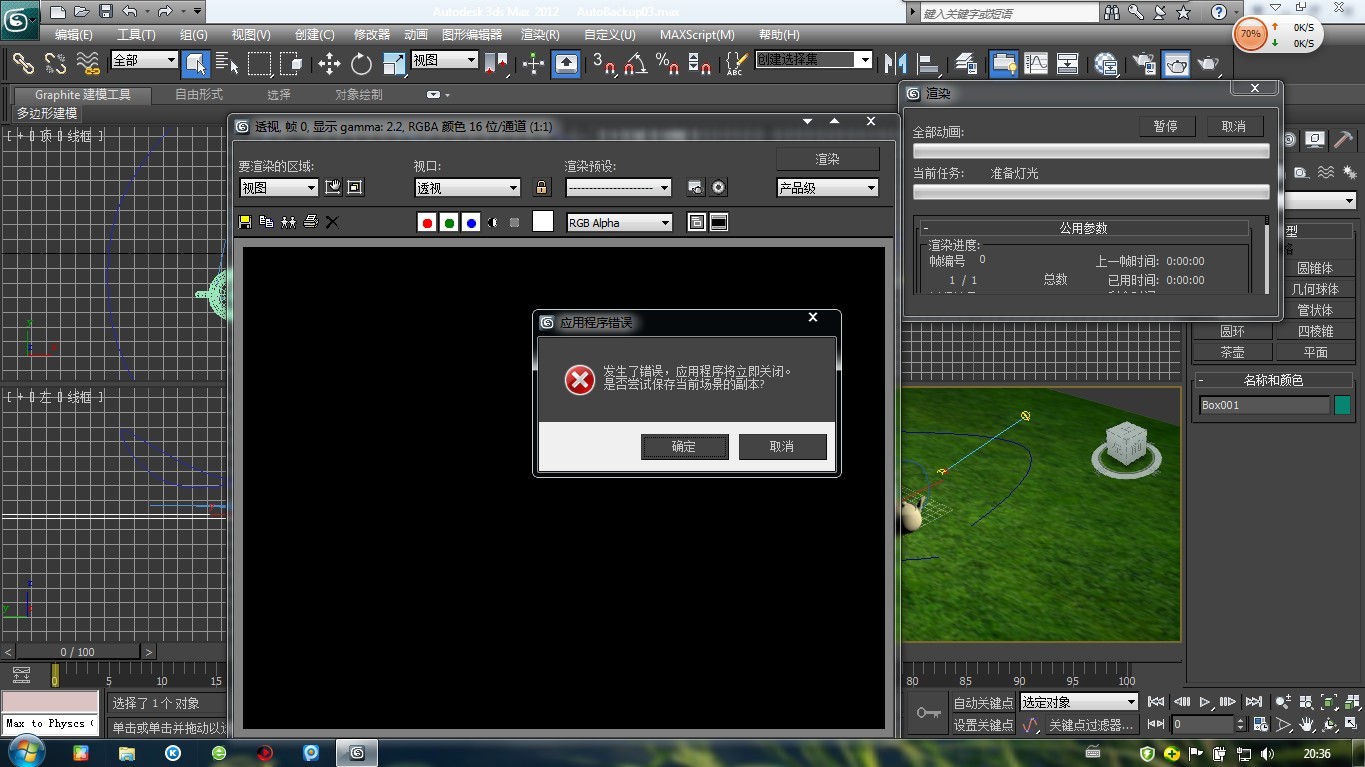Click the Clear X icon in frame window
Image resolution: width=1365 pixels, height=767 pixels.
332,222
